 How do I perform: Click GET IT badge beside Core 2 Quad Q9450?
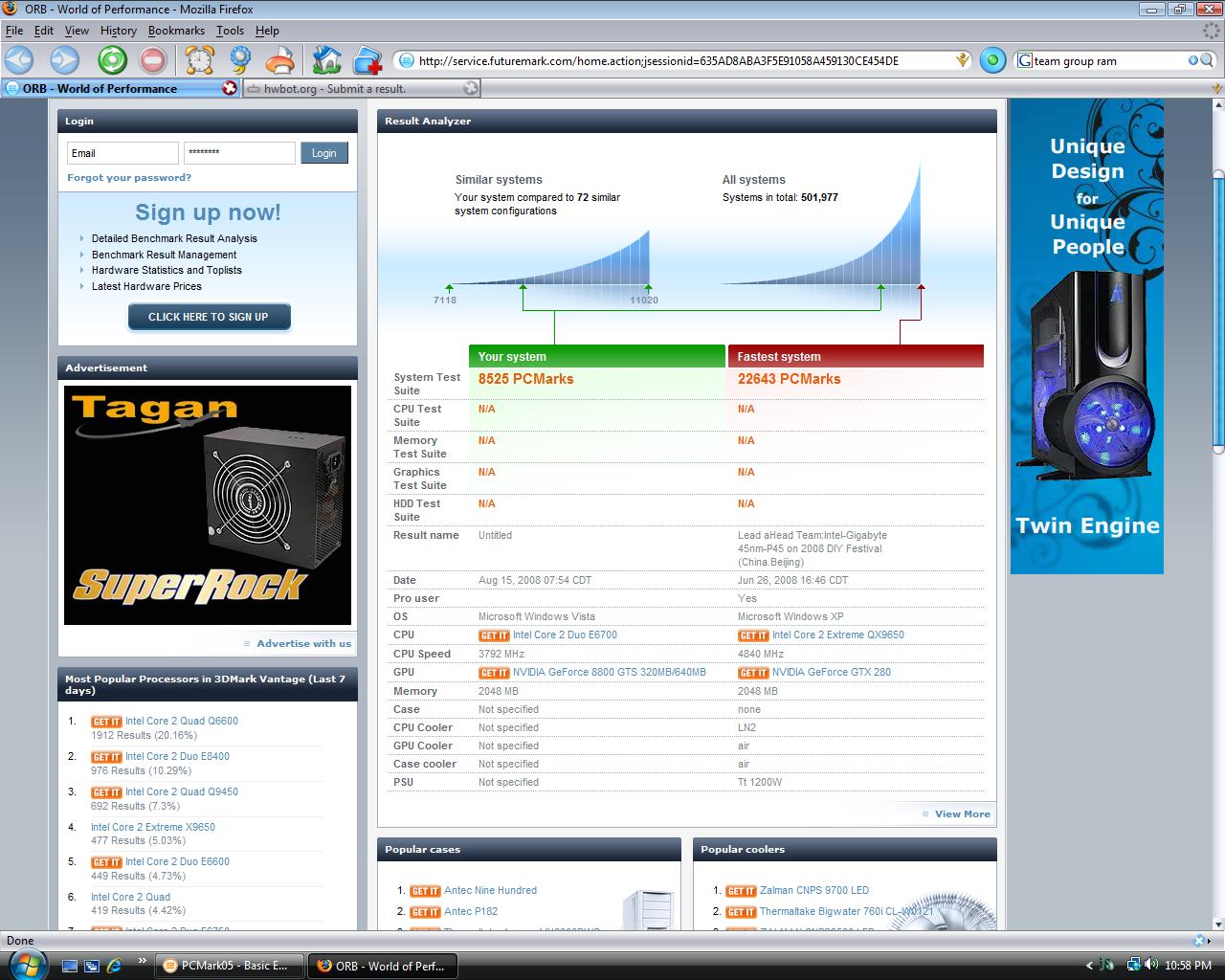point(106,792)
